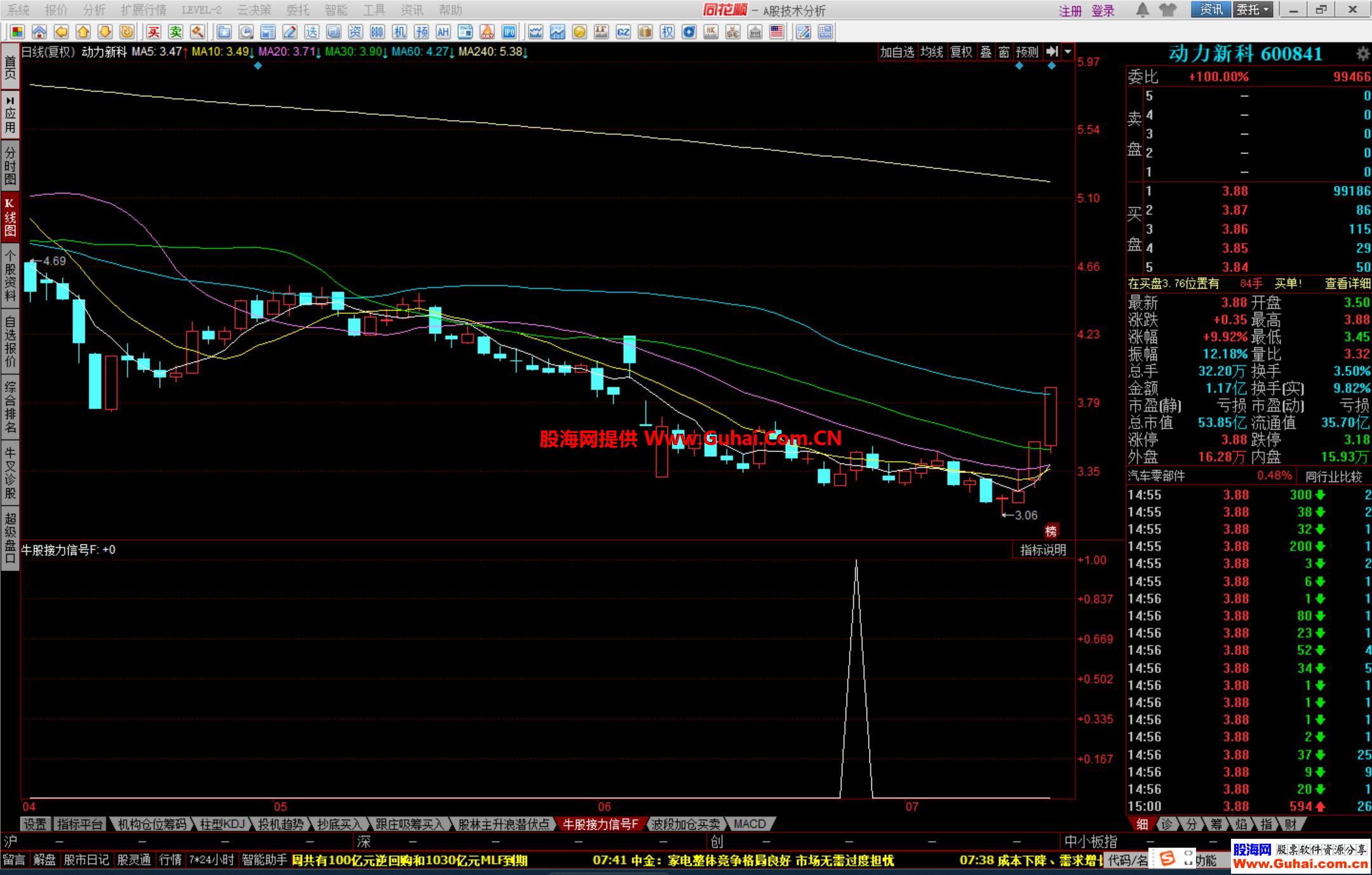1372x875 pixels.
Task: Click the left back arrow toolbar icon
Action: 61,32
